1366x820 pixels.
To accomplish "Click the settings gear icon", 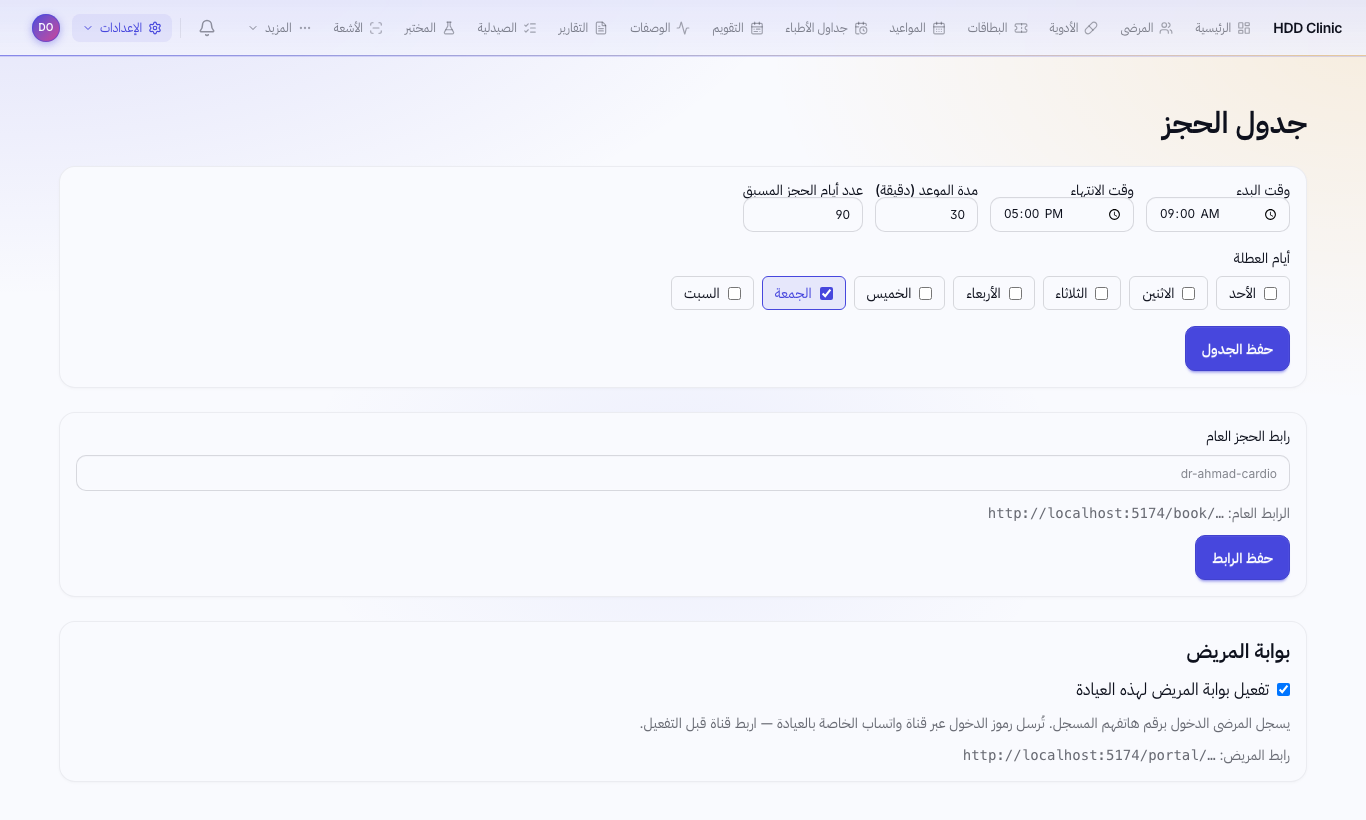I will click(155, 28).
